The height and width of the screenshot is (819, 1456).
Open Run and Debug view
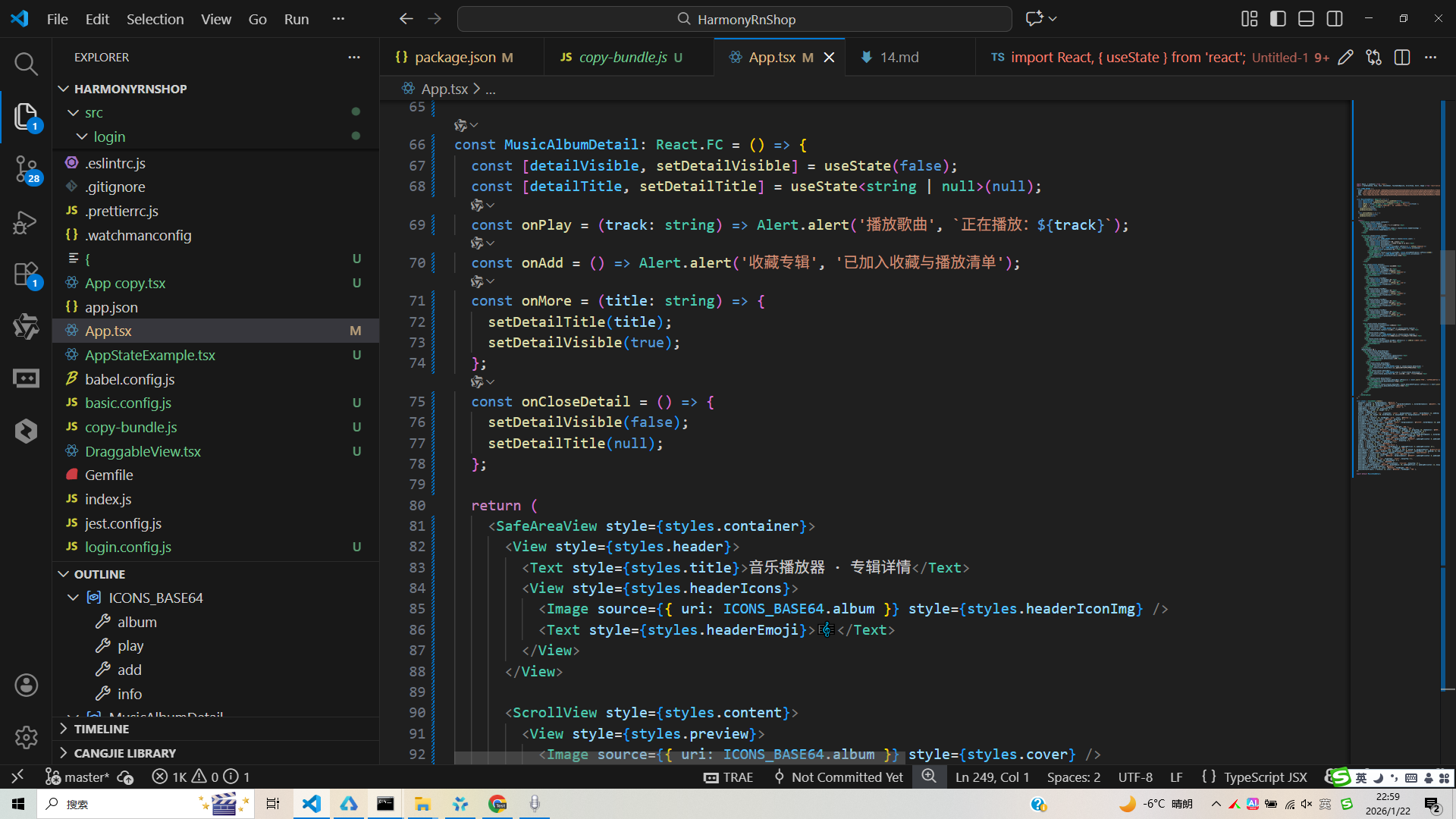(x=26, y=222)
